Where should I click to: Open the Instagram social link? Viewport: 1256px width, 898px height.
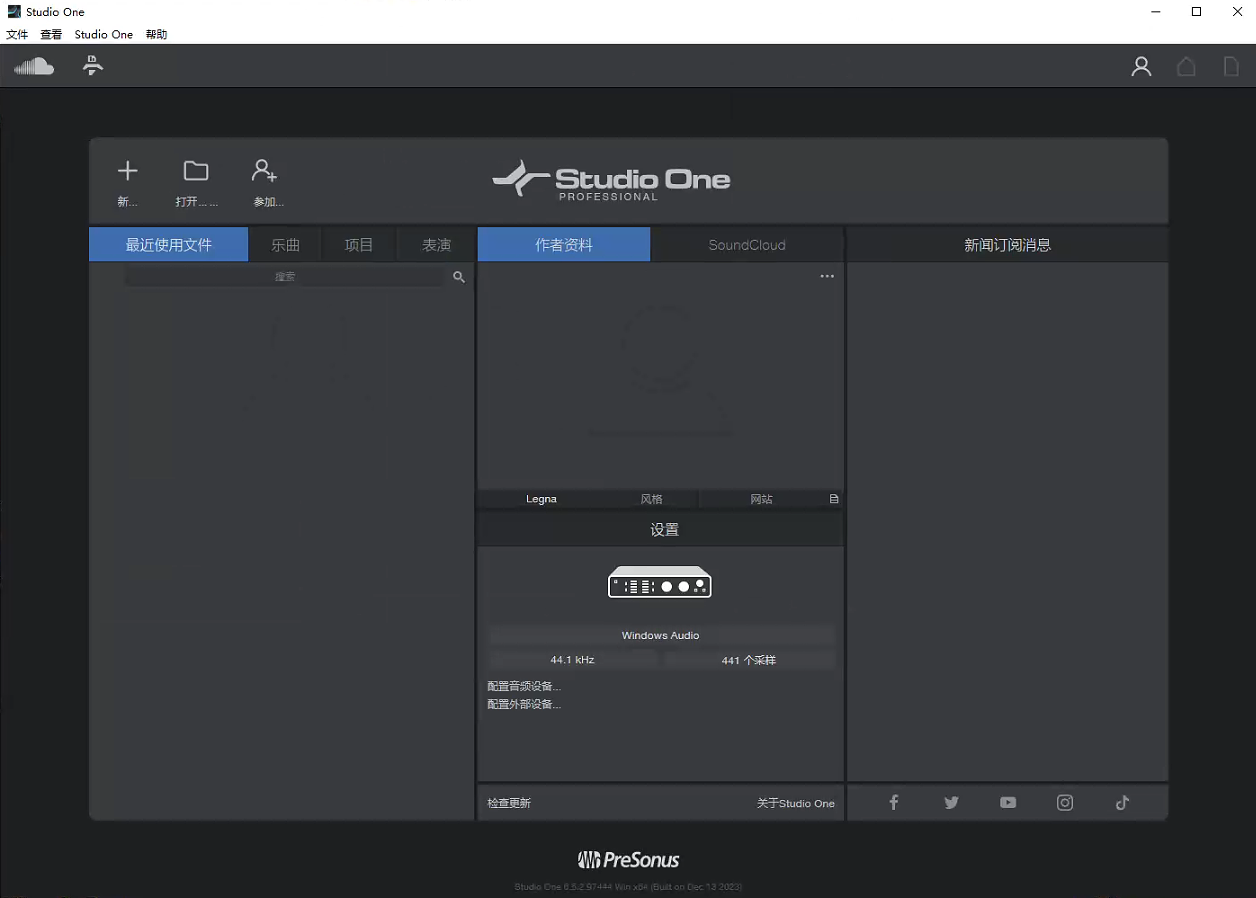pyautogui.click(x=1065, y=802)
